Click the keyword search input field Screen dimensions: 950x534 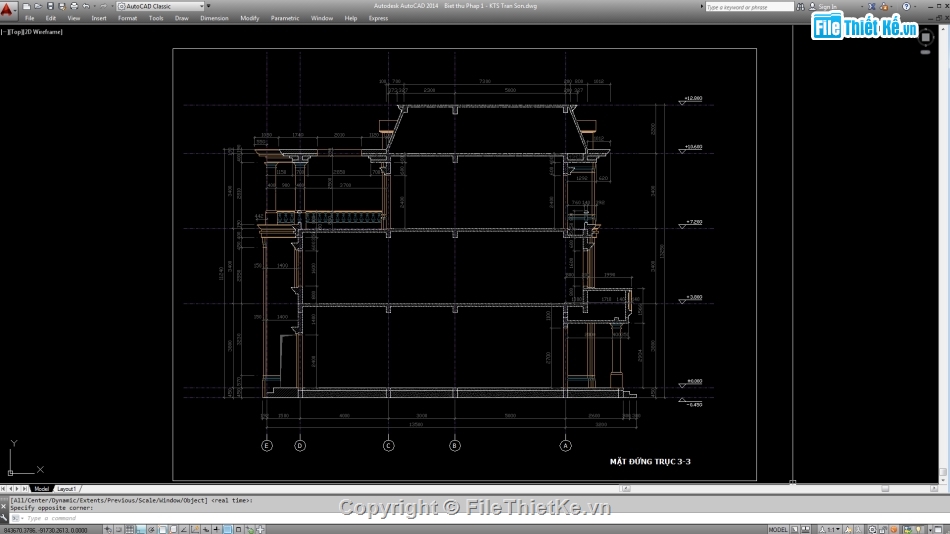point(749,7)
